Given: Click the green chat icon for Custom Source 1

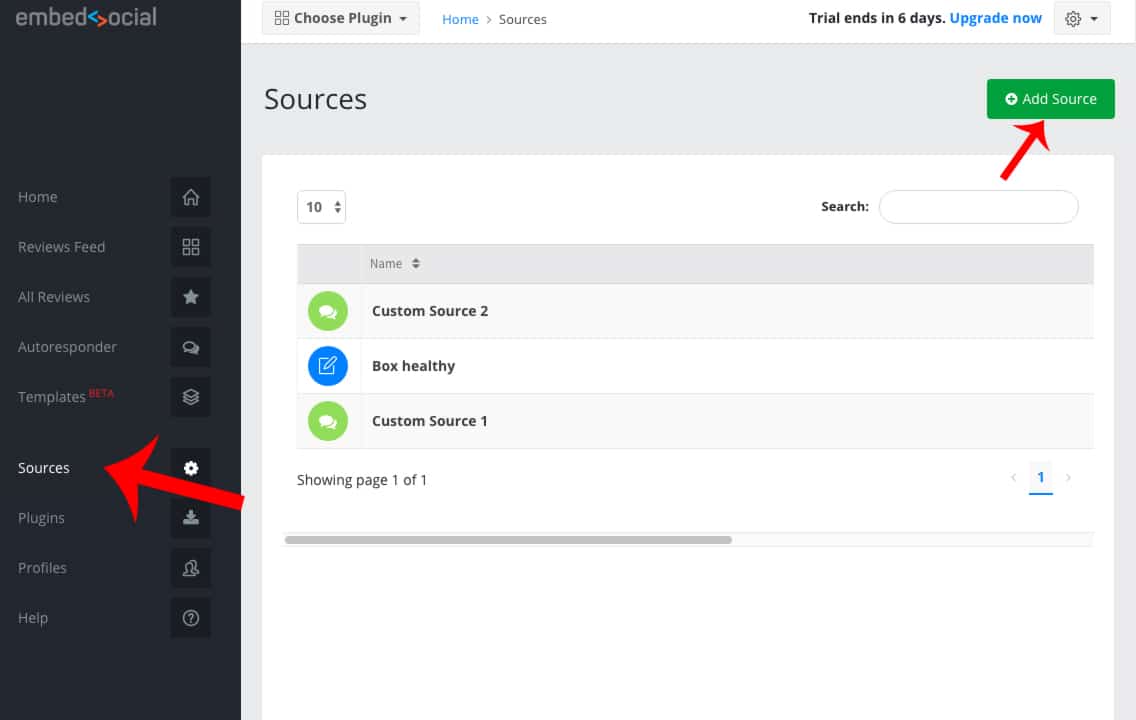Looking at the screenshot, I should pyautogui.click(x=327, y=421).
